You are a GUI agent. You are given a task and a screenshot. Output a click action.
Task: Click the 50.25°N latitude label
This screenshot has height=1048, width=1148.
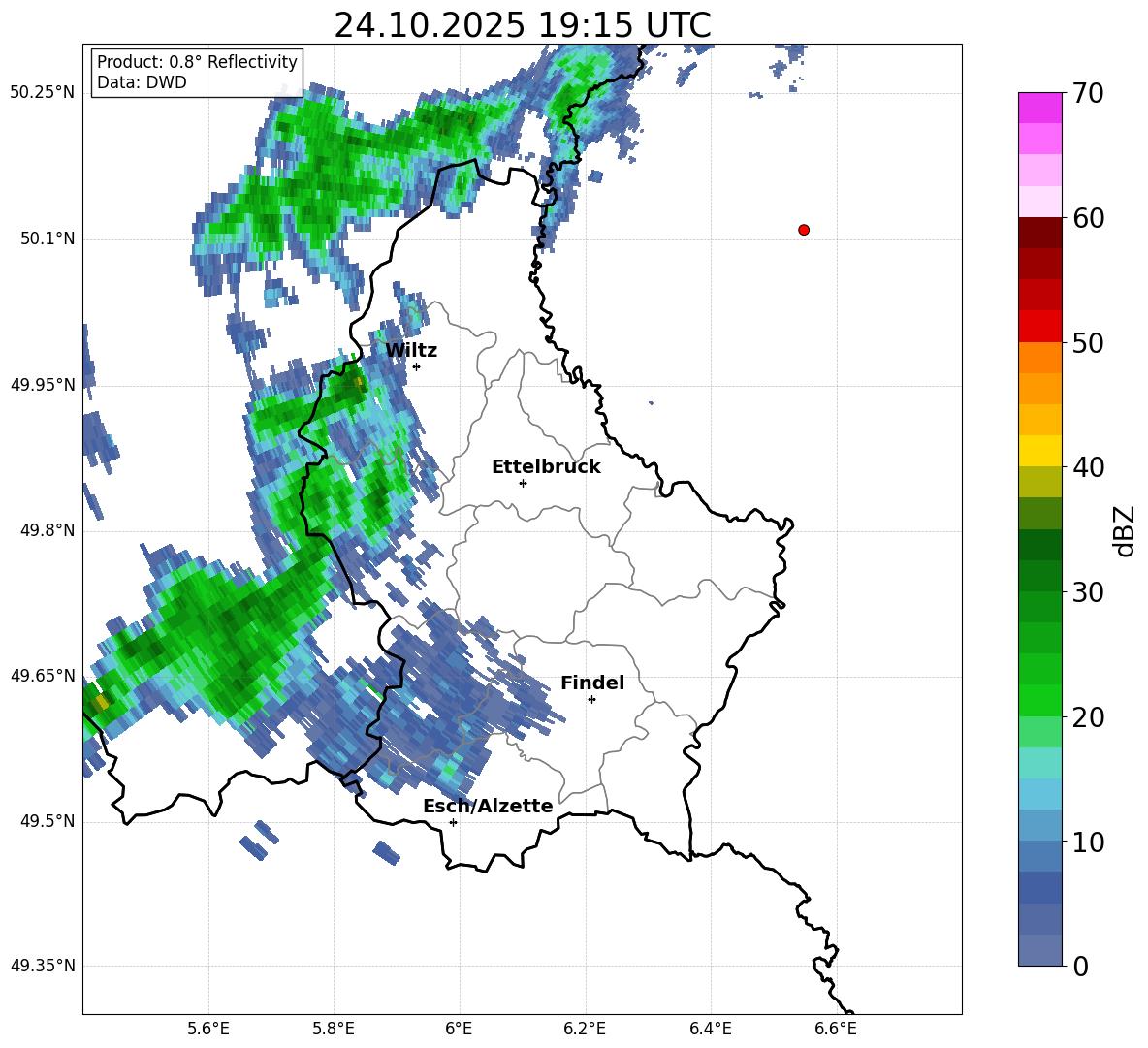point(43,93)
